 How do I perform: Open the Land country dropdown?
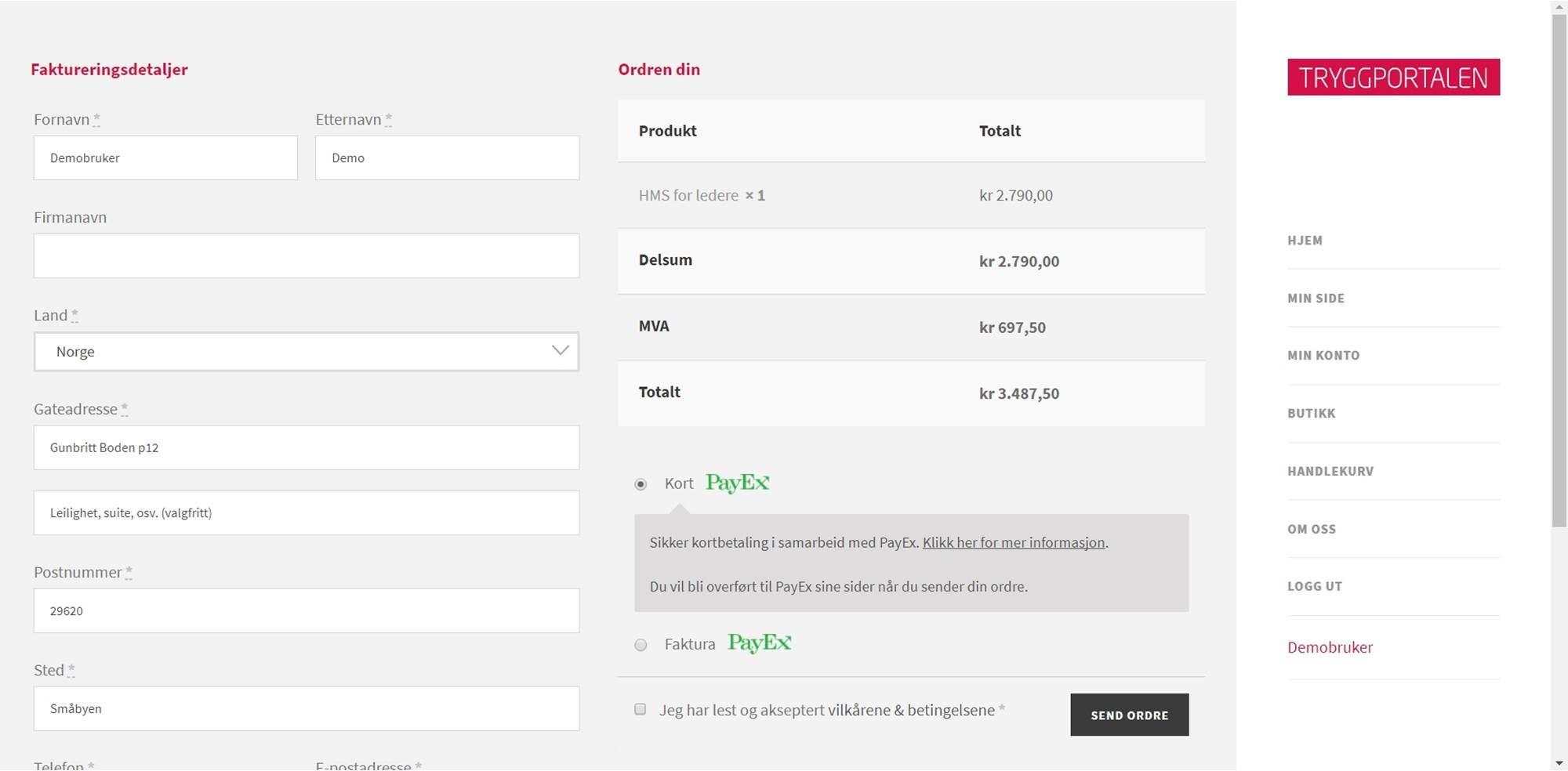(306, 352)
